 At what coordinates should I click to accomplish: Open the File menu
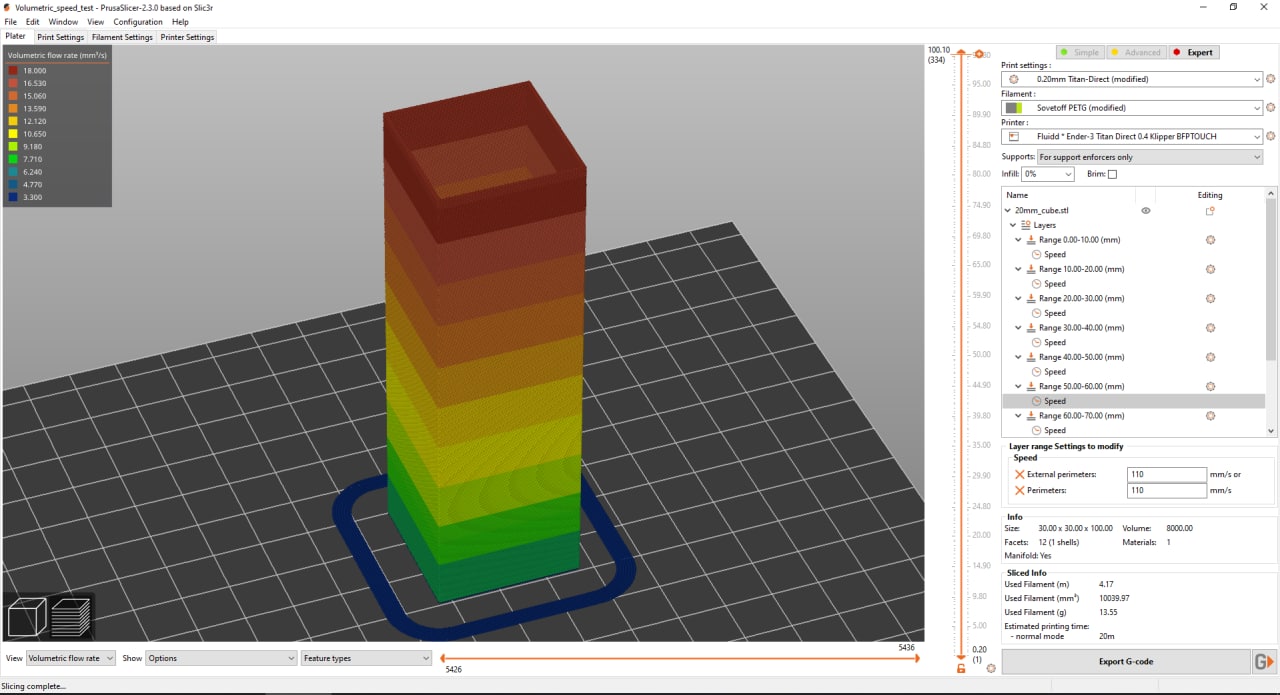[x=10, y=21]
